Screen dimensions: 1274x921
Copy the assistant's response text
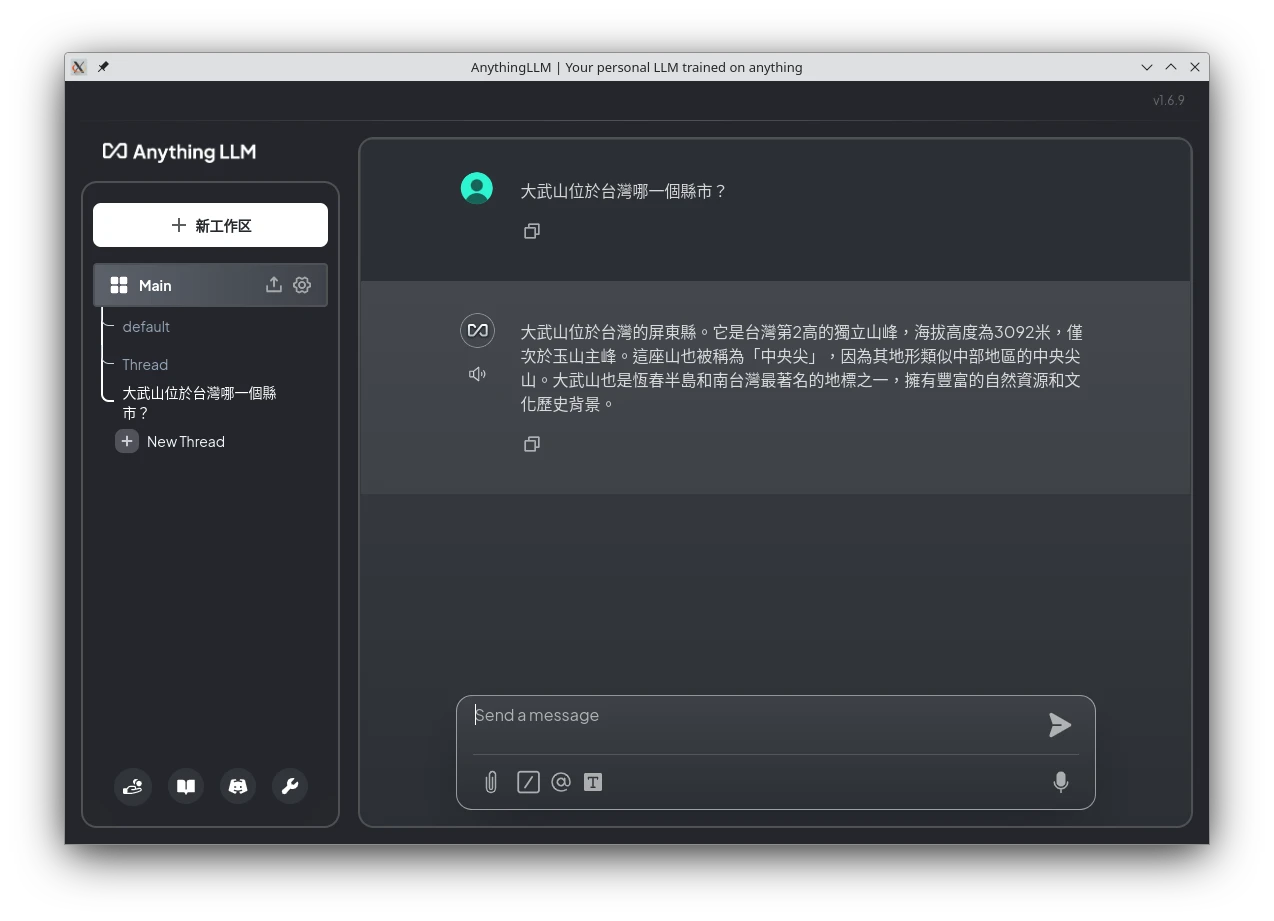tap(532, 444)
